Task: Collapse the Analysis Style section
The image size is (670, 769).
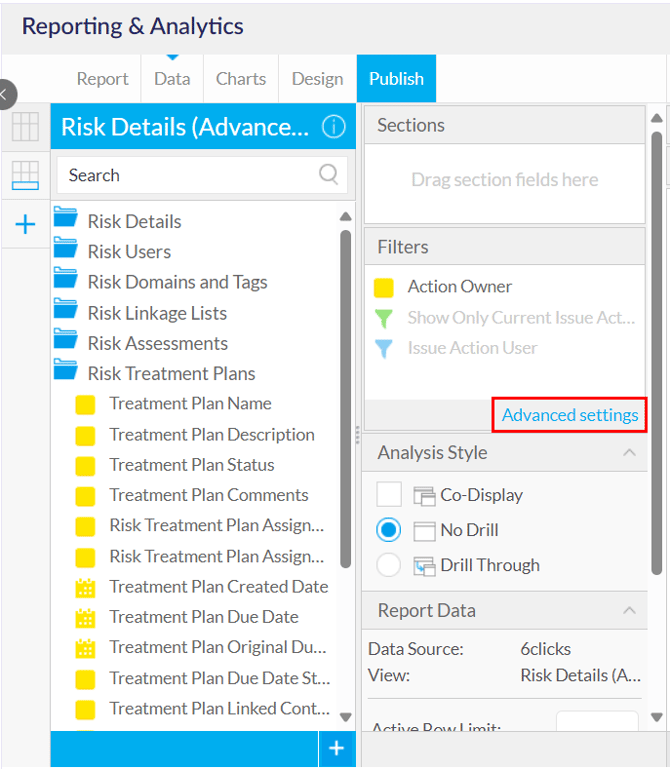Action: (x=629, y=453)
